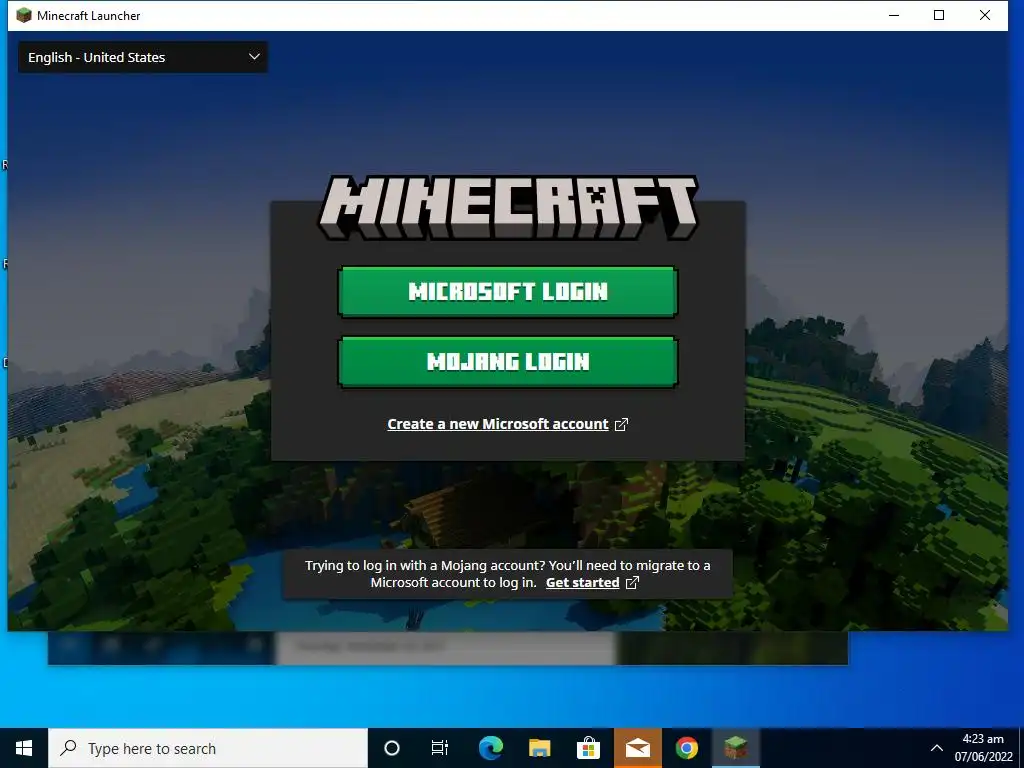Expand the English - United States language dropdown
The height and width of the screenshot is (768, 1024).
pyautogui.click(x=143, y=57)
